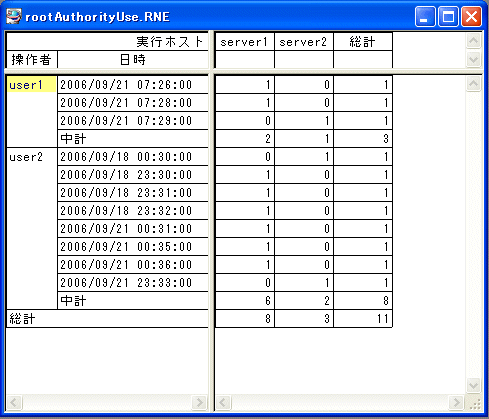Screen dimensions: 489x419
Task: Click the server2 grand total value 3
Action: click(304, 319)
